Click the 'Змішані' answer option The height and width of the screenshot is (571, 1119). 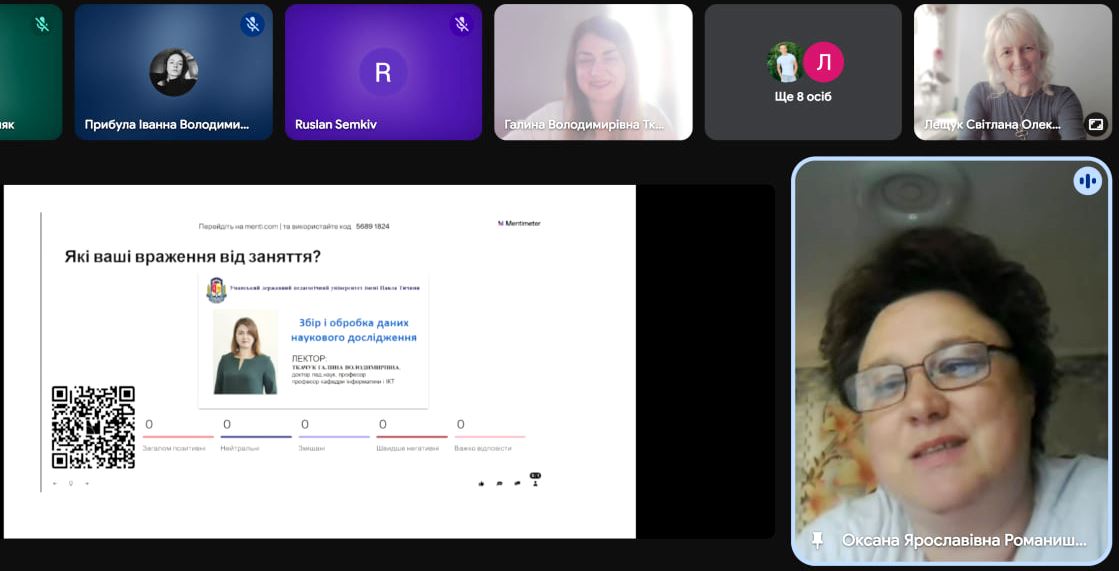pyautogui.click(x=312, y=448)
